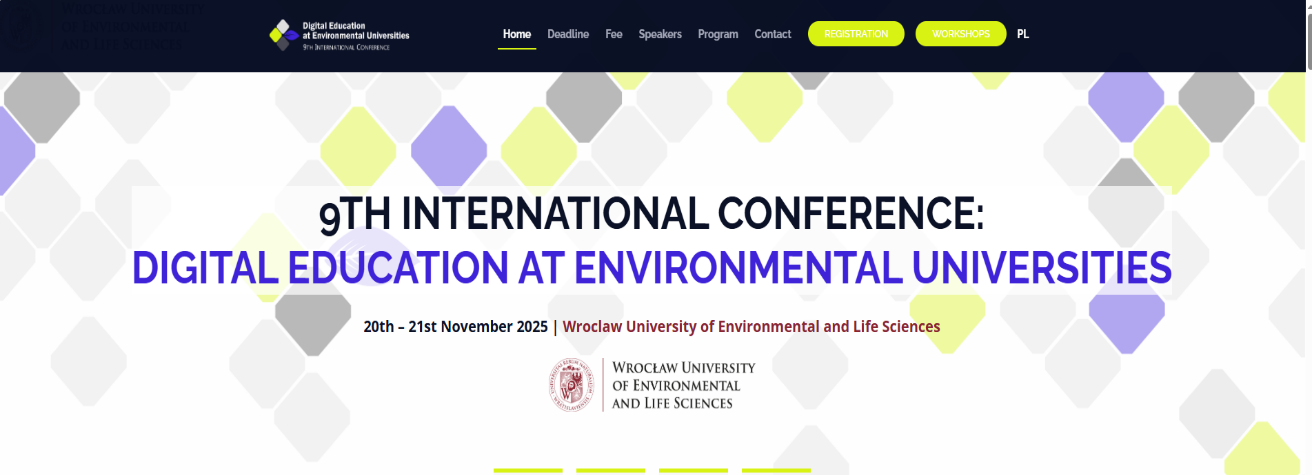Switch language to PL
This screenshot has width=1312, height=475.
(1023, 34)
